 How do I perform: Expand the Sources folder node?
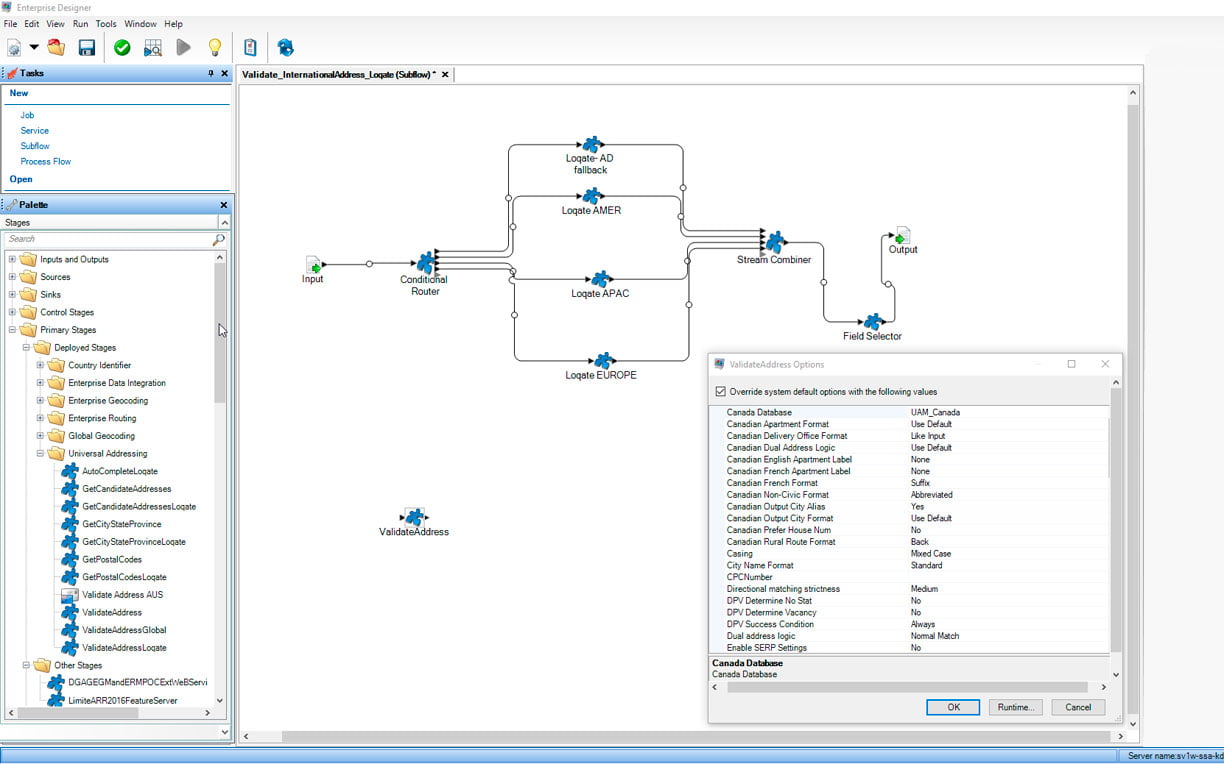pos(13,277)
